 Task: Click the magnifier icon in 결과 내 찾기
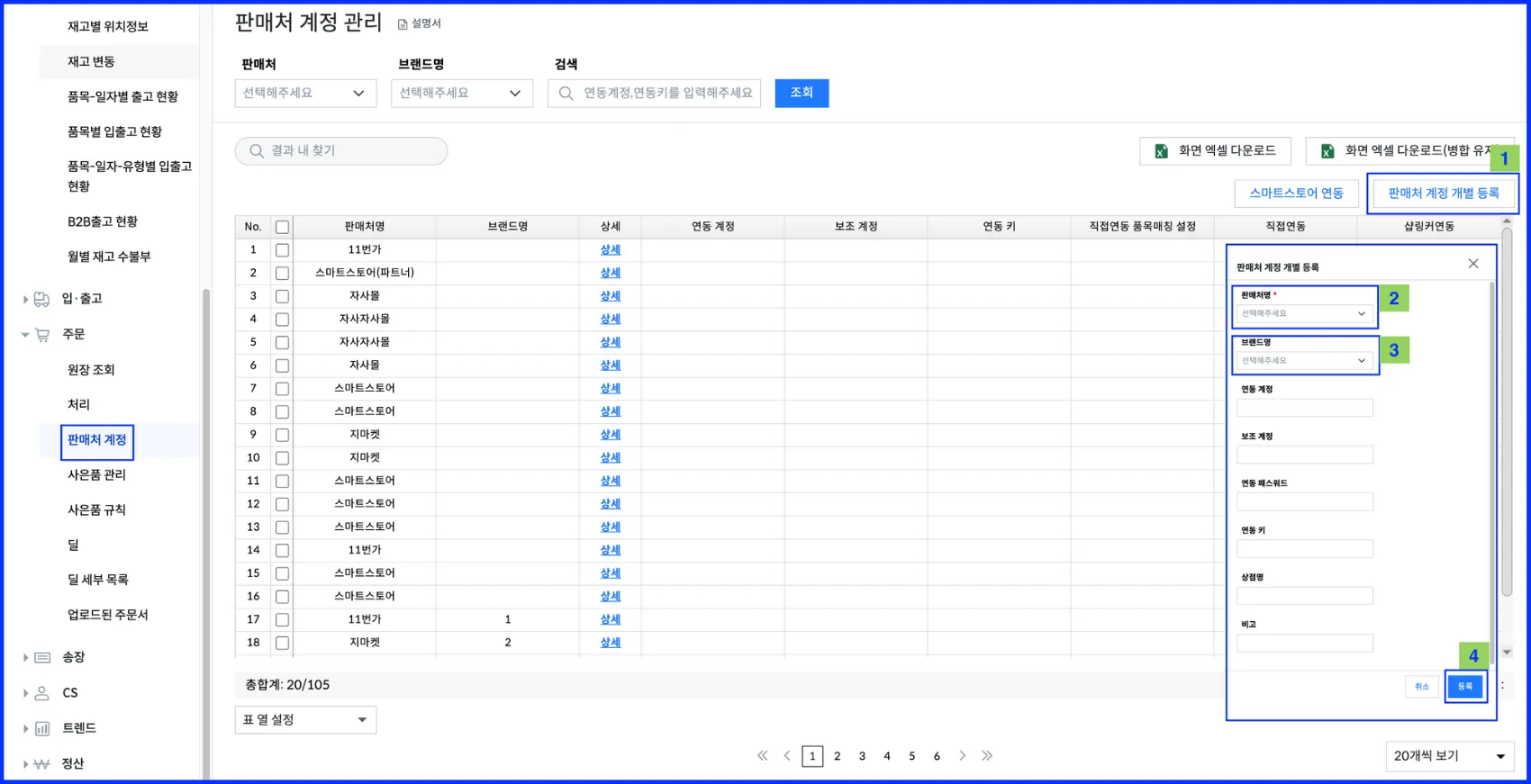pos(257,151)
